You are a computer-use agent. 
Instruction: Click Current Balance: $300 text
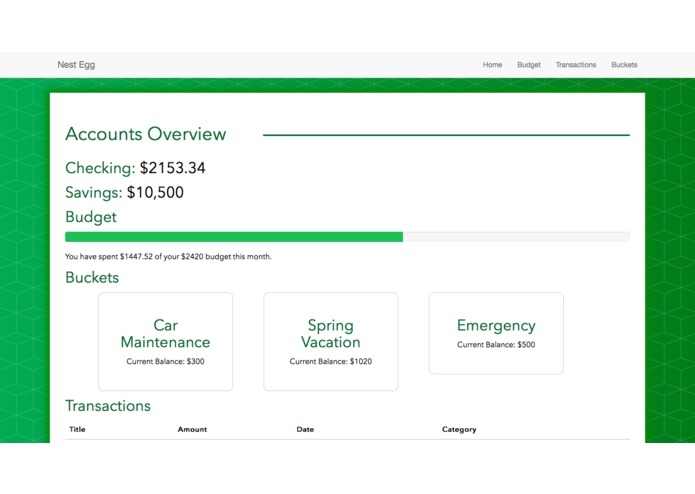click(x=165, y=362)
